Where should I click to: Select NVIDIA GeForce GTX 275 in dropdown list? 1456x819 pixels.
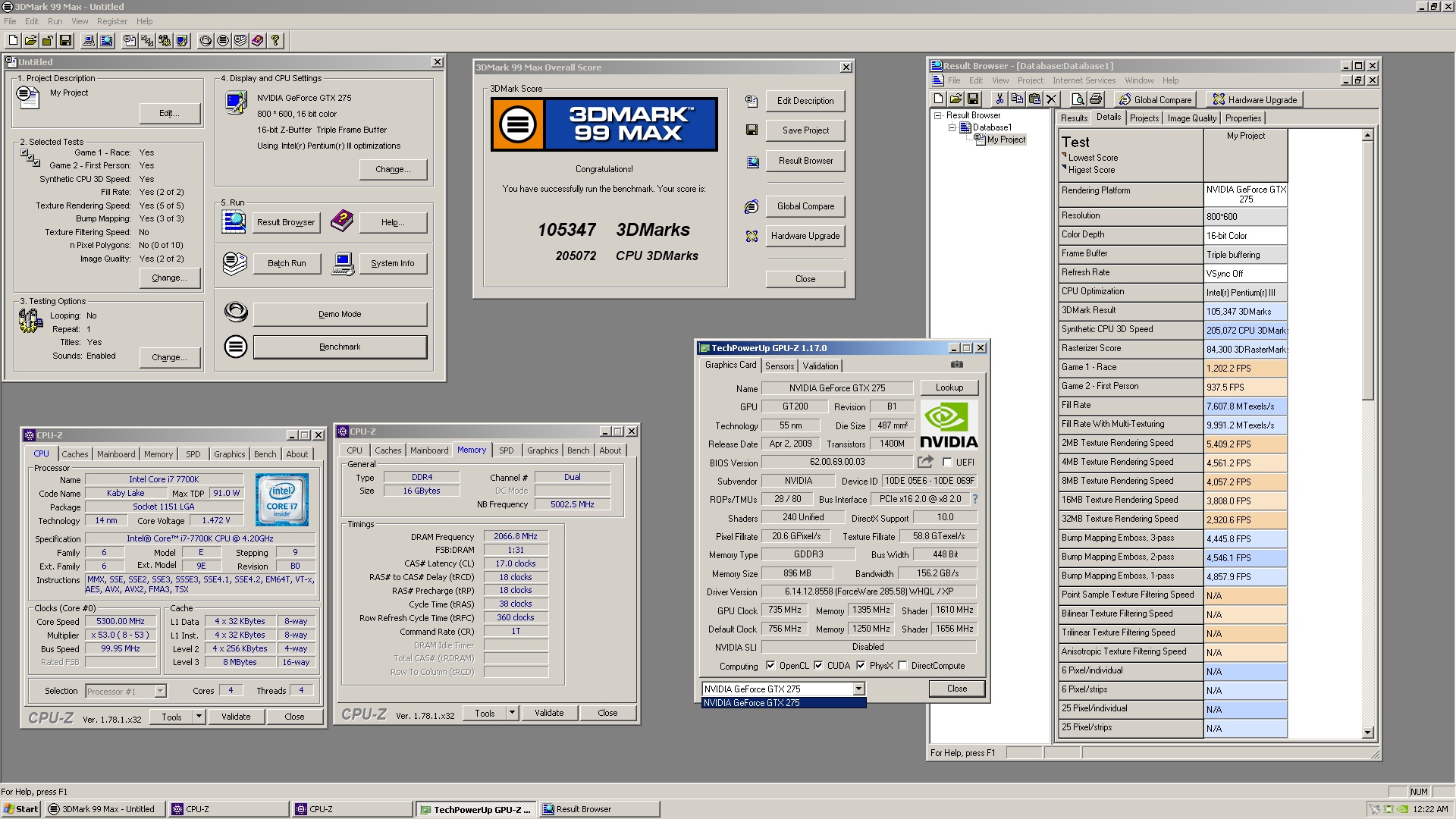tap(784, 703)
